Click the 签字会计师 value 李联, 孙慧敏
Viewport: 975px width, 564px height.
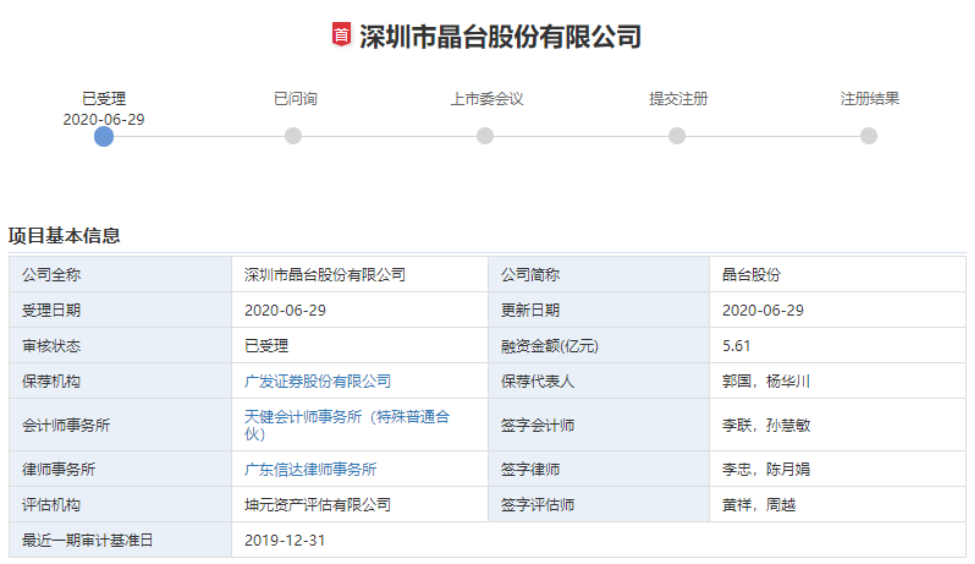pyautogui.click(x=766, y=425)
